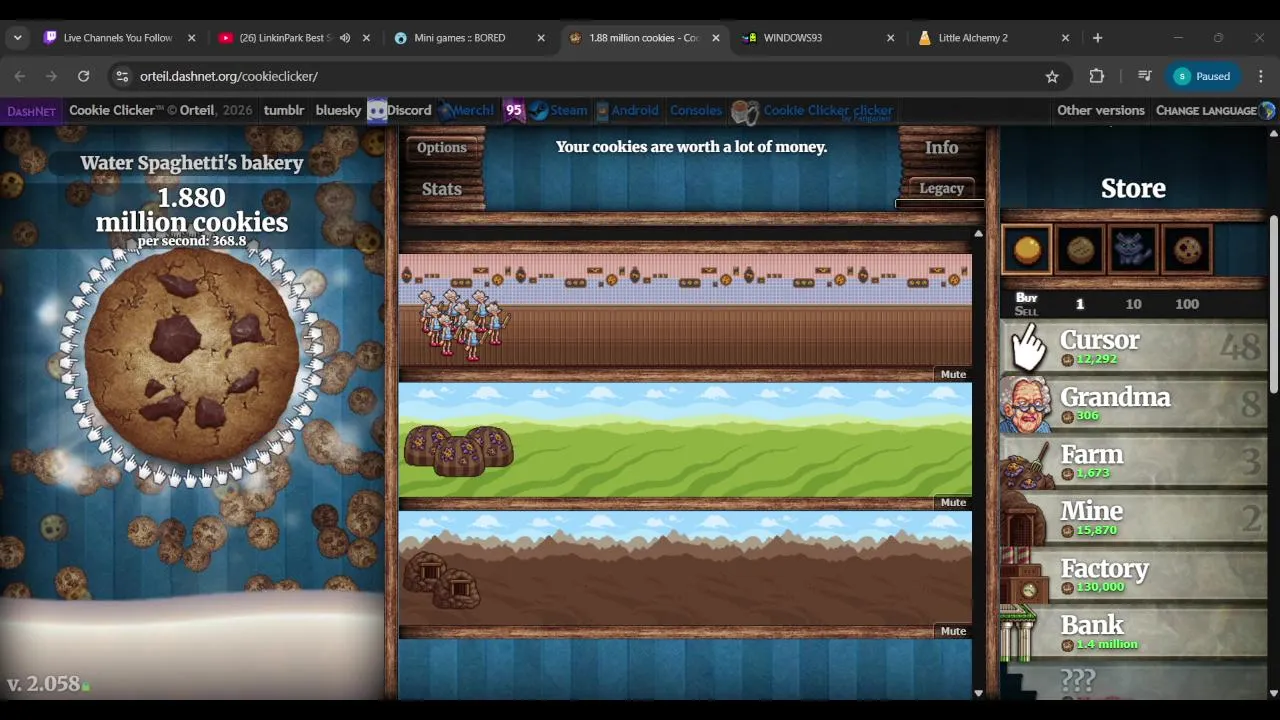Viewport: 1280px width, 720px height.
Task: Open Consoles link
Action: pos(696,111)
